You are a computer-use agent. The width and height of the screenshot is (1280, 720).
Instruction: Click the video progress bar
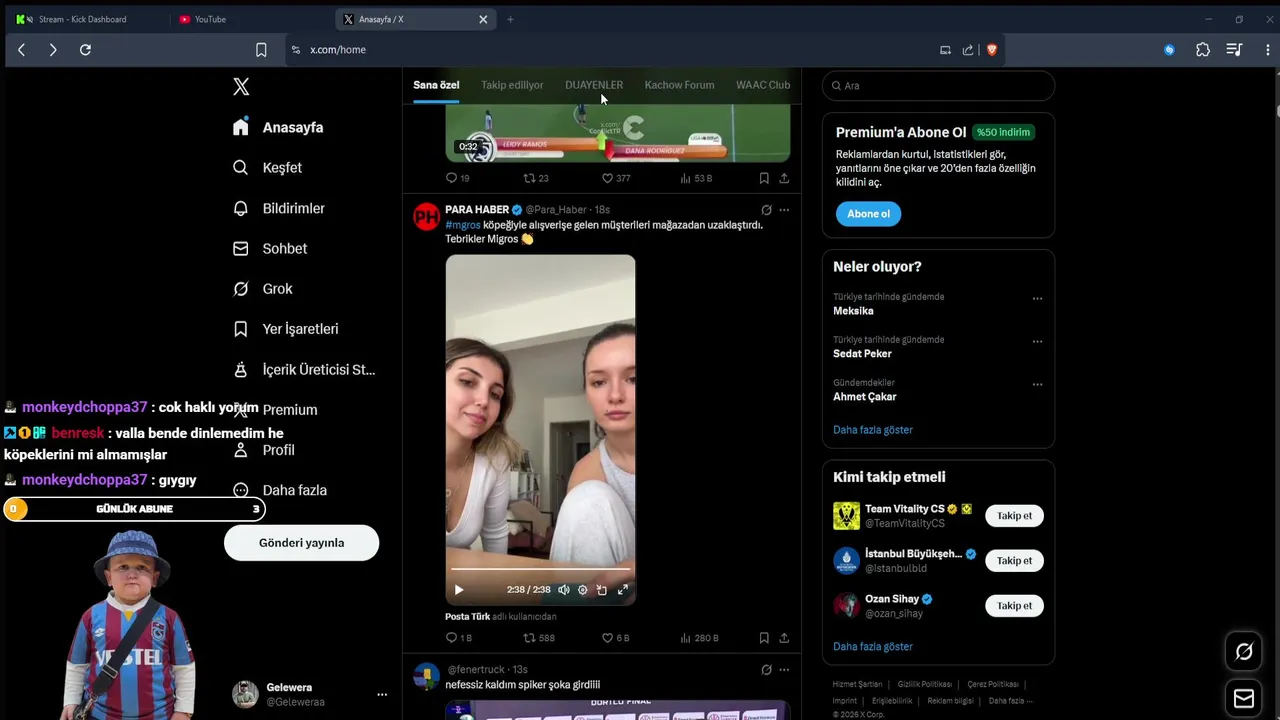(x=540, y=570)
